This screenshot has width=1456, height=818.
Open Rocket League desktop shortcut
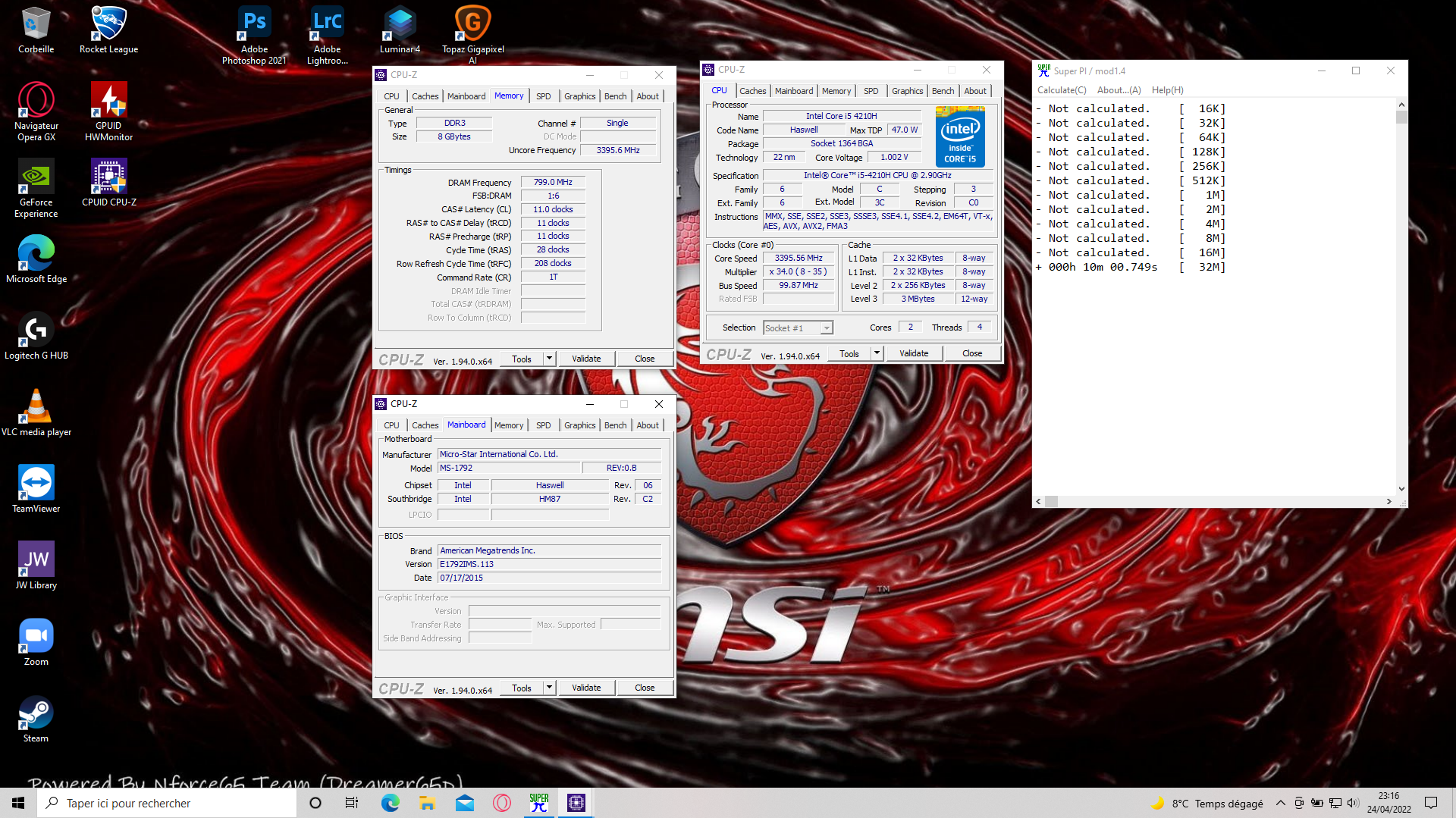(108, 30)
